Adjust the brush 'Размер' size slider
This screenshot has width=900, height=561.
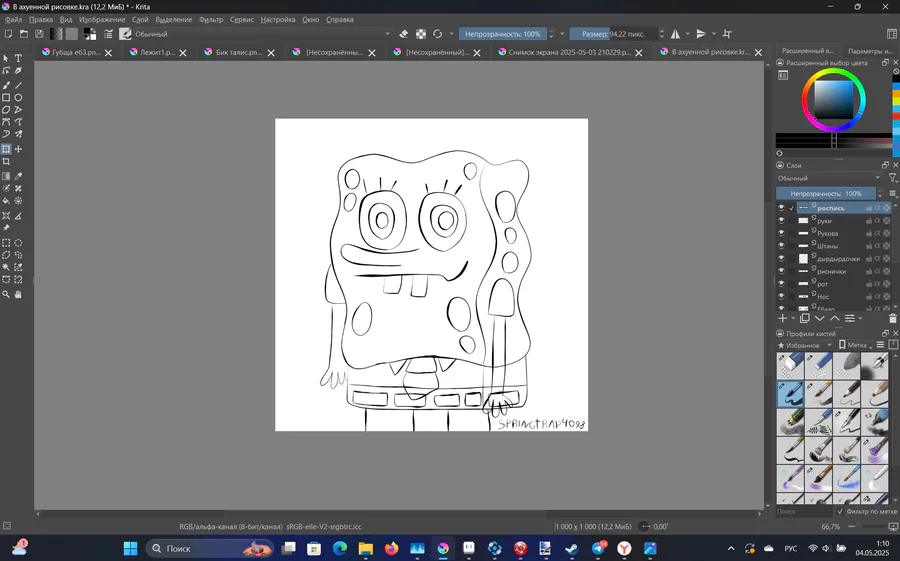(x=613, y=34)
